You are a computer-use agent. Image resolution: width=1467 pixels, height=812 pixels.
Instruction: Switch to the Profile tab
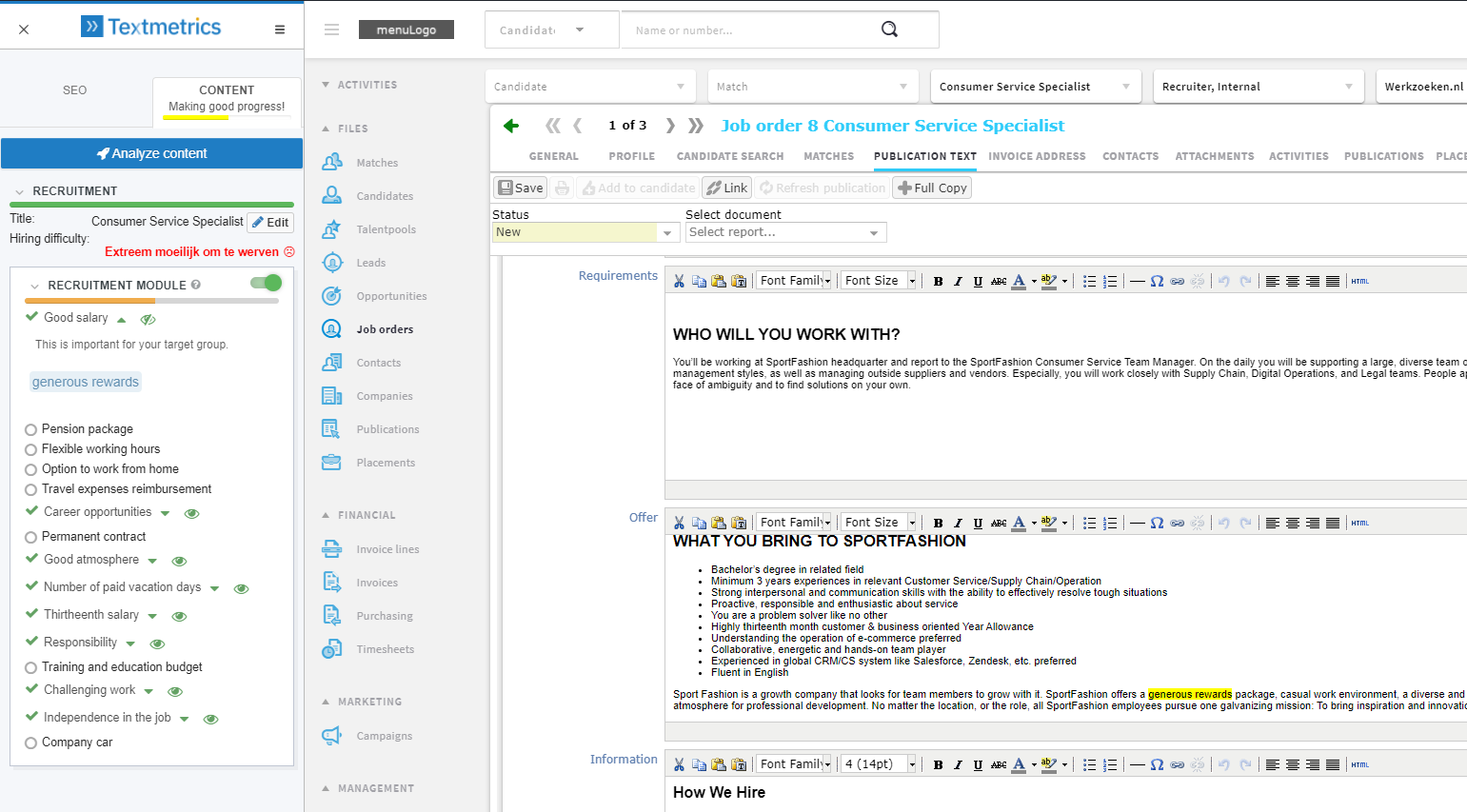point(632,156)
